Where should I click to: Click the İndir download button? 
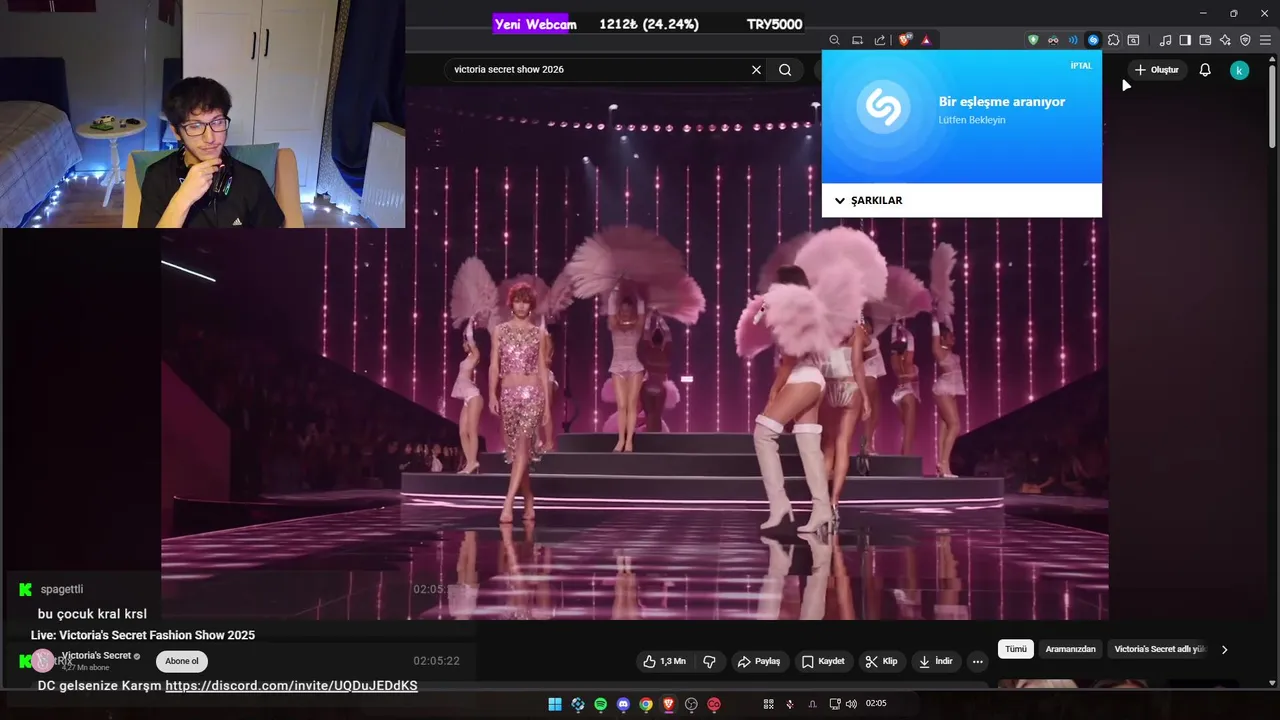pos(935,661)
